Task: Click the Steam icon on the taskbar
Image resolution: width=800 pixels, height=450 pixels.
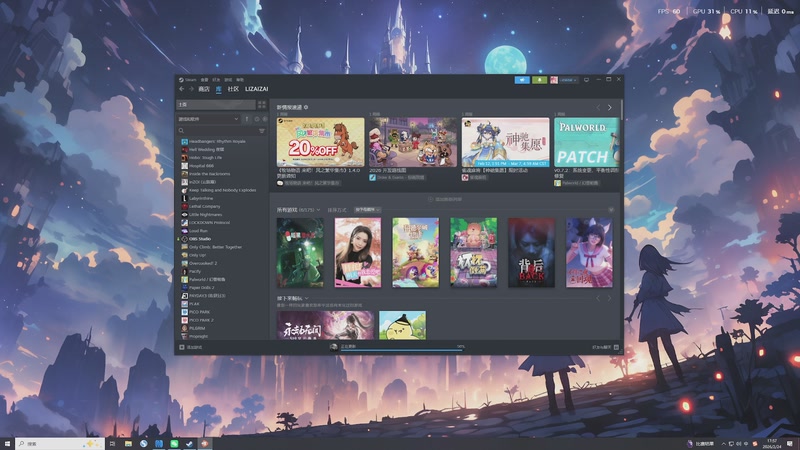Action: tap(189, 444)
